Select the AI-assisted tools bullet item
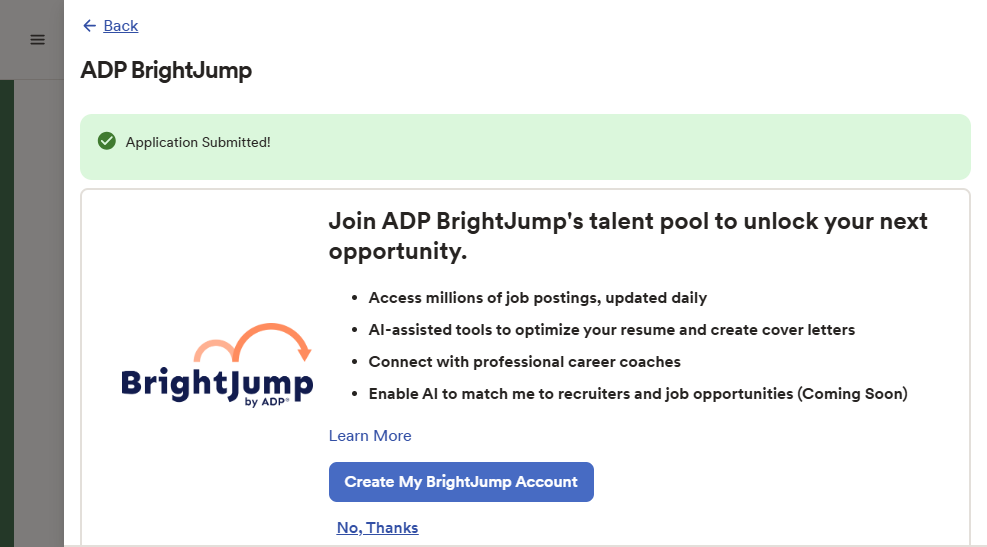The height and width of the screenshot is (547, 987). tap(612, 330)
